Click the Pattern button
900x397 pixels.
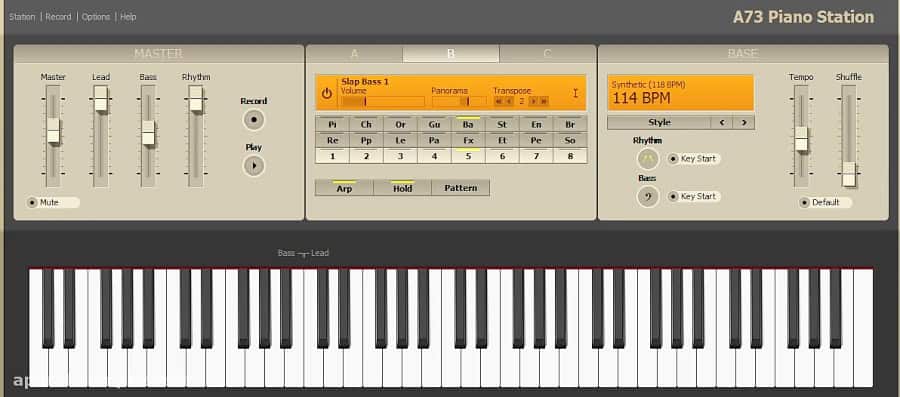[x=460, y=188]
